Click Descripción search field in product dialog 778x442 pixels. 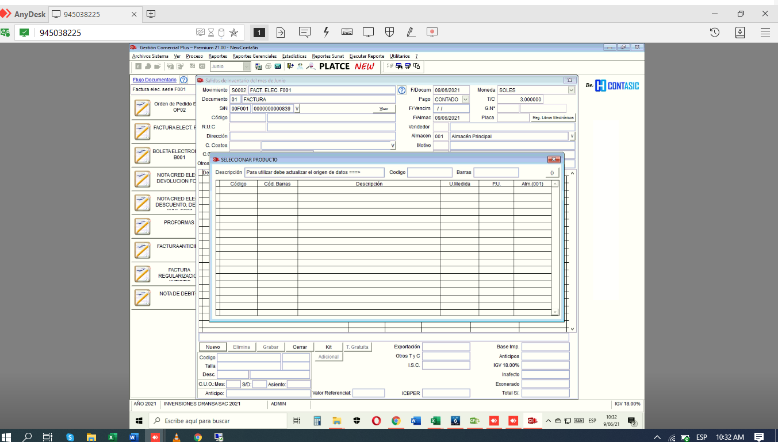(x=314, y=172)
